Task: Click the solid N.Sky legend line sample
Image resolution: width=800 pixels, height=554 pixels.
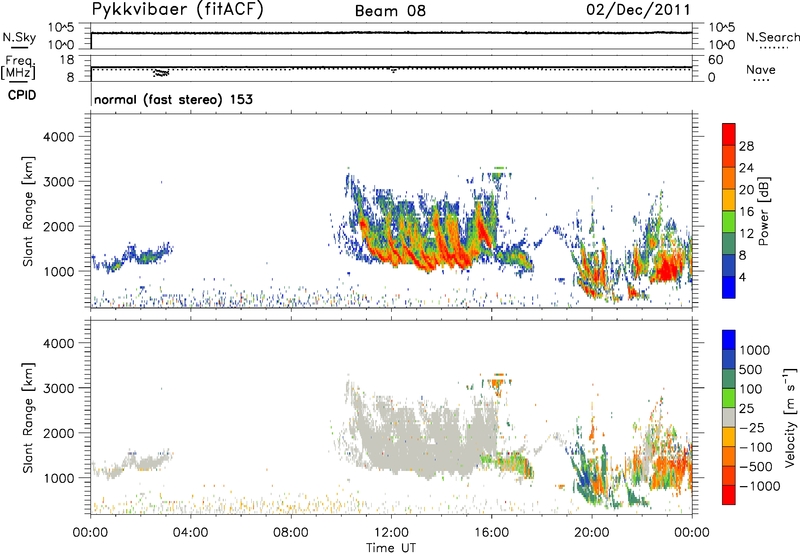Action: 19,47
